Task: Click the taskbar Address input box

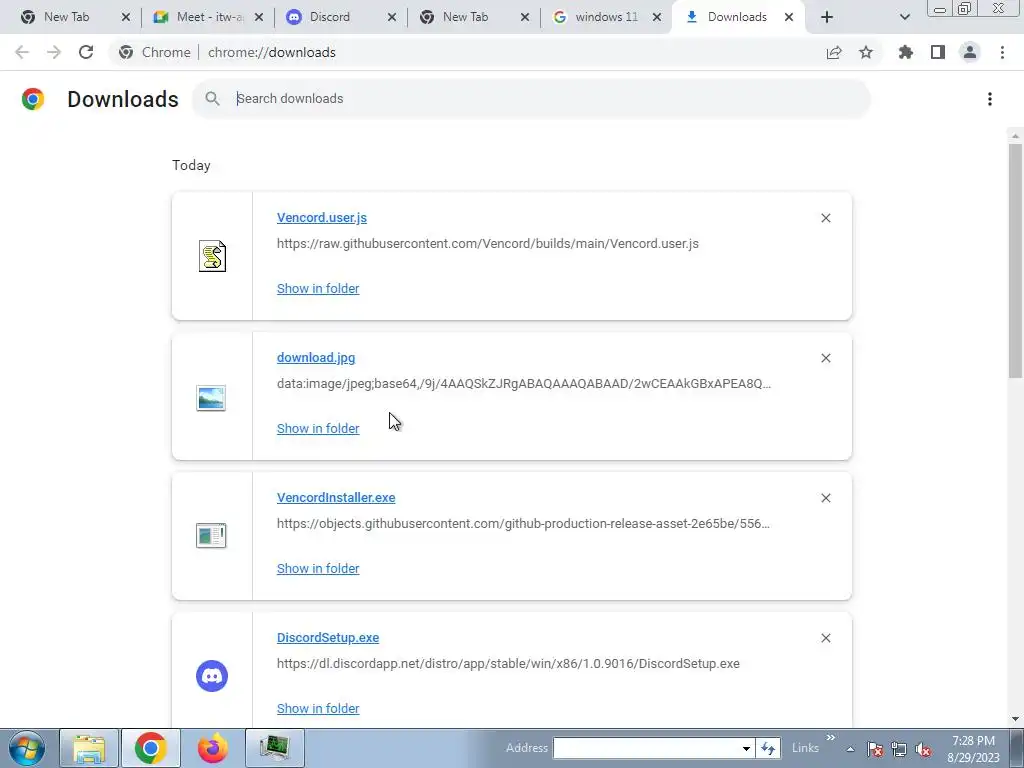Action: pos(645,748)
